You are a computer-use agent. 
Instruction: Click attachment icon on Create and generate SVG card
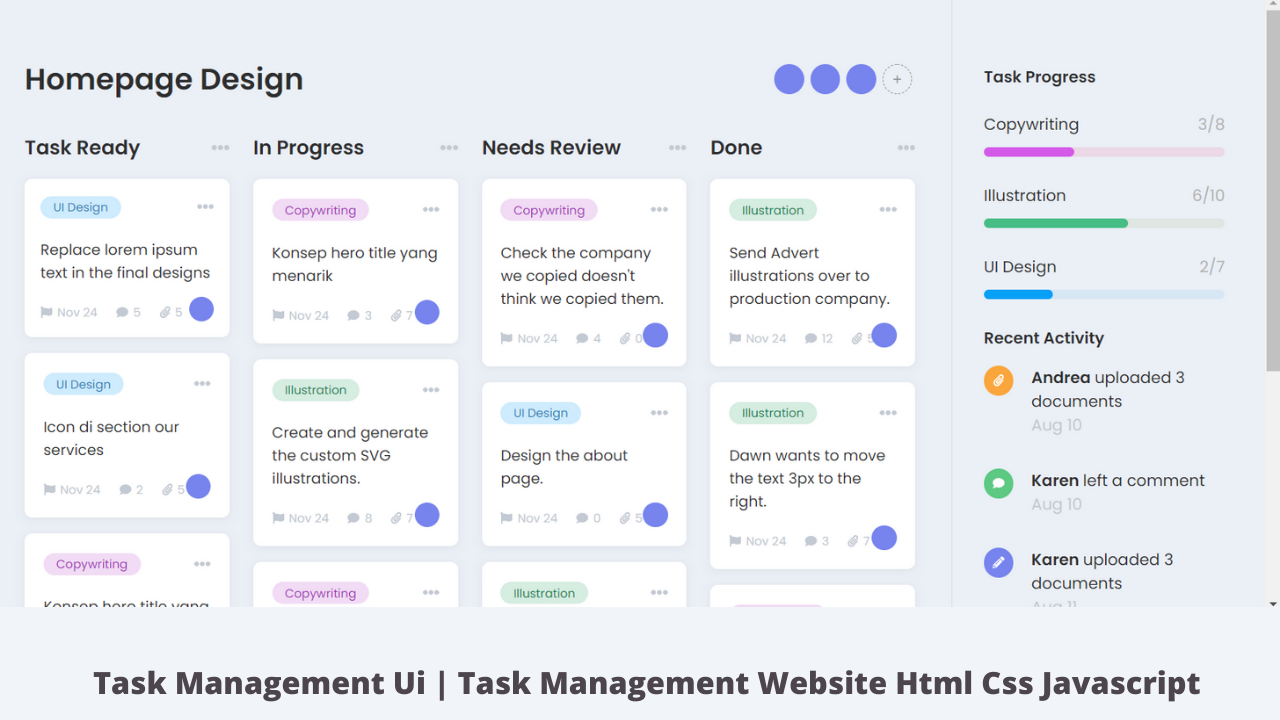coord(396,518)
